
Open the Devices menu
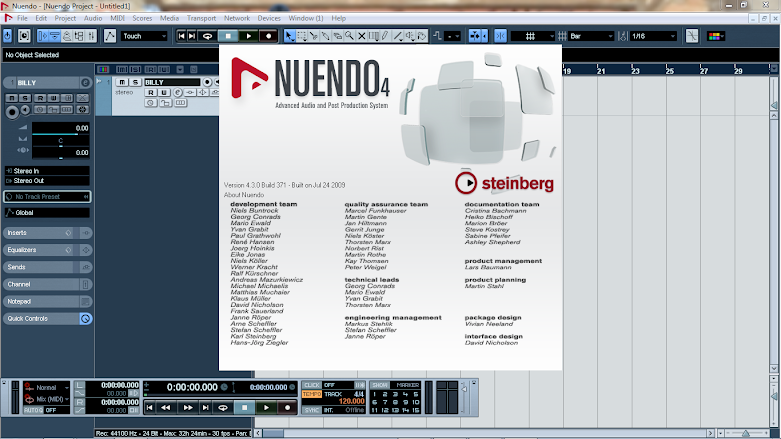[x=269, y=18]
